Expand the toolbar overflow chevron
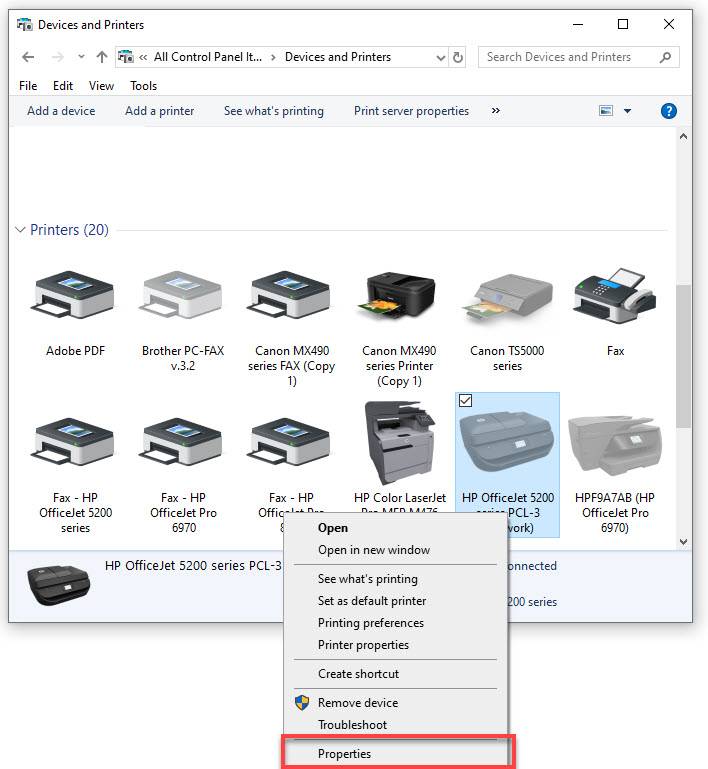 [496, 111]
